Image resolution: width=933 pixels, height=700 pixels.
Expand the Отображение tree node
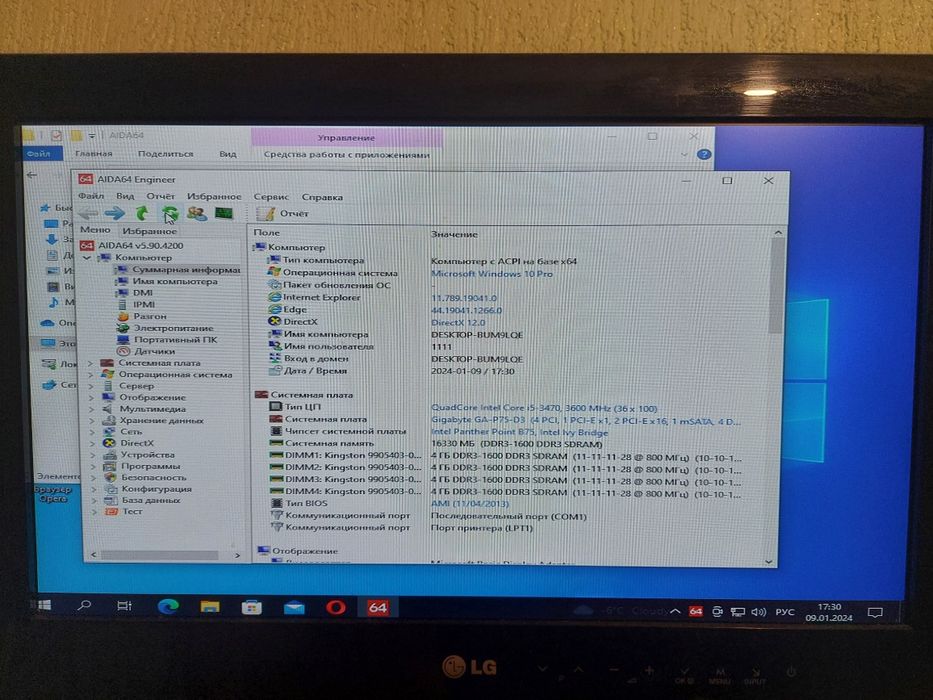tap(91, 398)
